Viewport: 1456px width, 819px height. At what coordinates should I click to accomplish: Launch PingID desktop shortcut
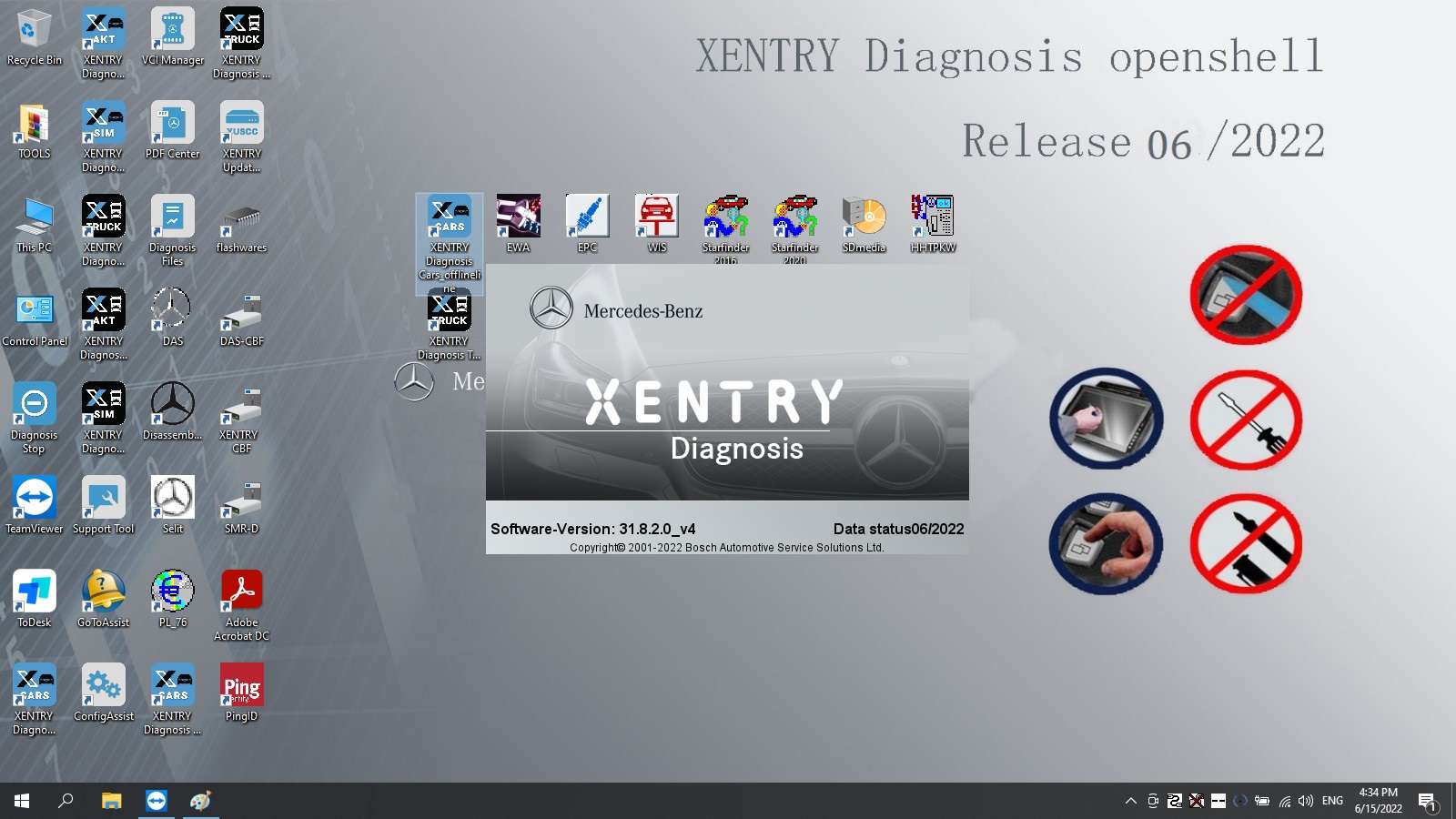coord(242,693)
